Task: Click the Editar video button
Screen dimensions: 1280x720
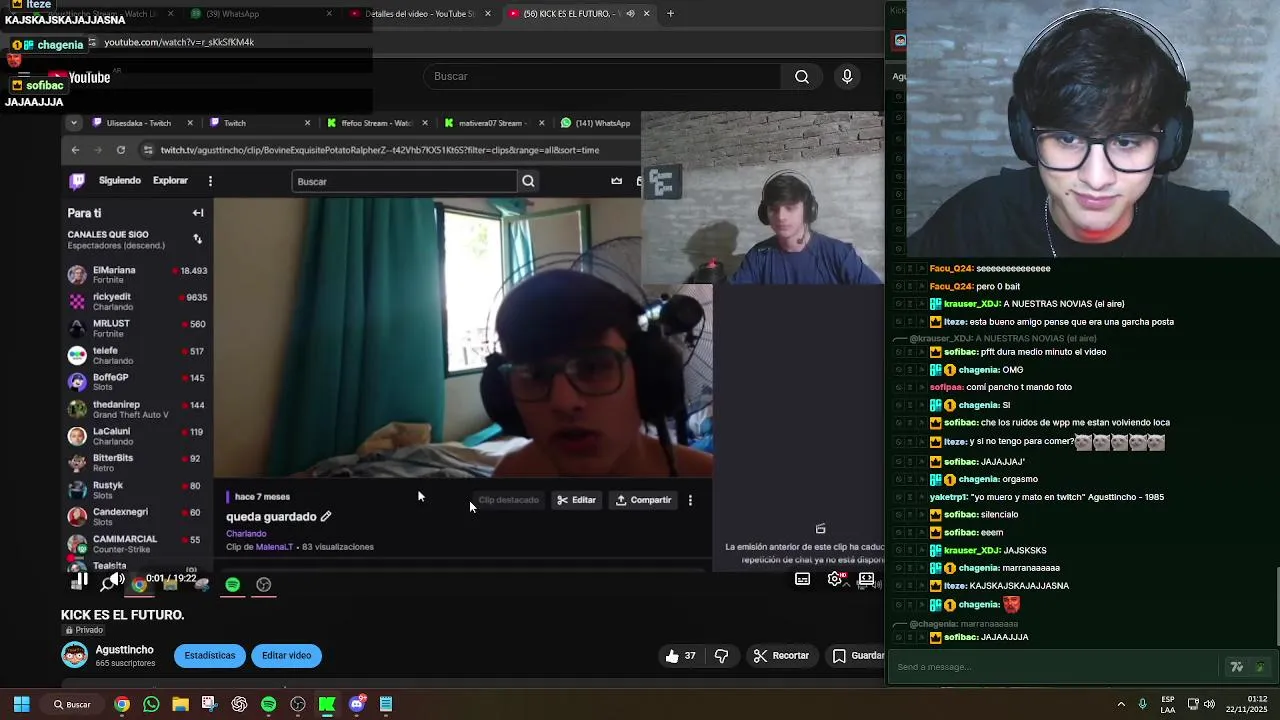Action: click(286, 656)
